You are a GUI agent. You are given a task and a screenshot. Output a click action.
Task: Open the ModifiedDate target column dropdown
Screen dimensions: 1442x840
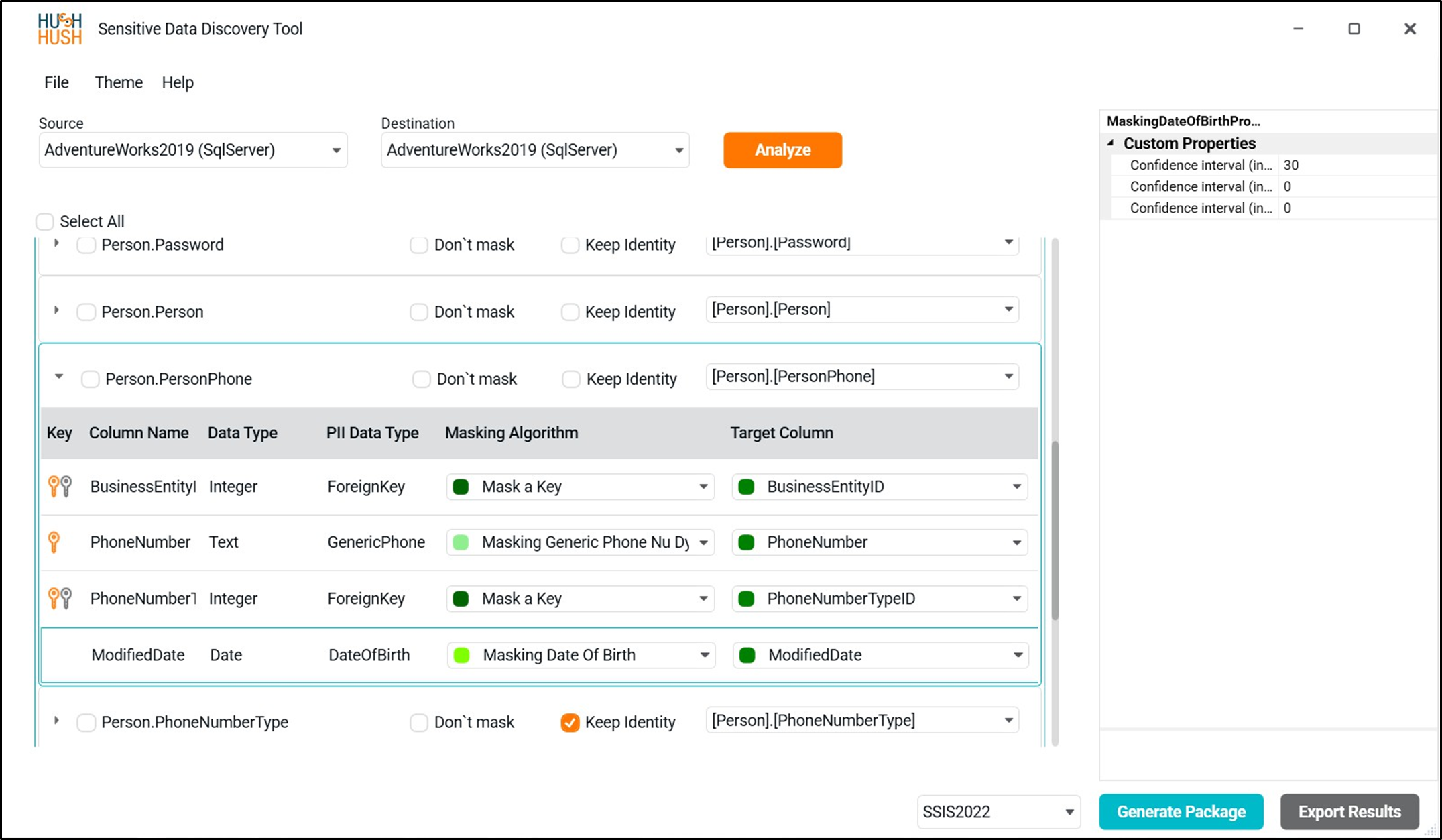[x=880, y=655]
